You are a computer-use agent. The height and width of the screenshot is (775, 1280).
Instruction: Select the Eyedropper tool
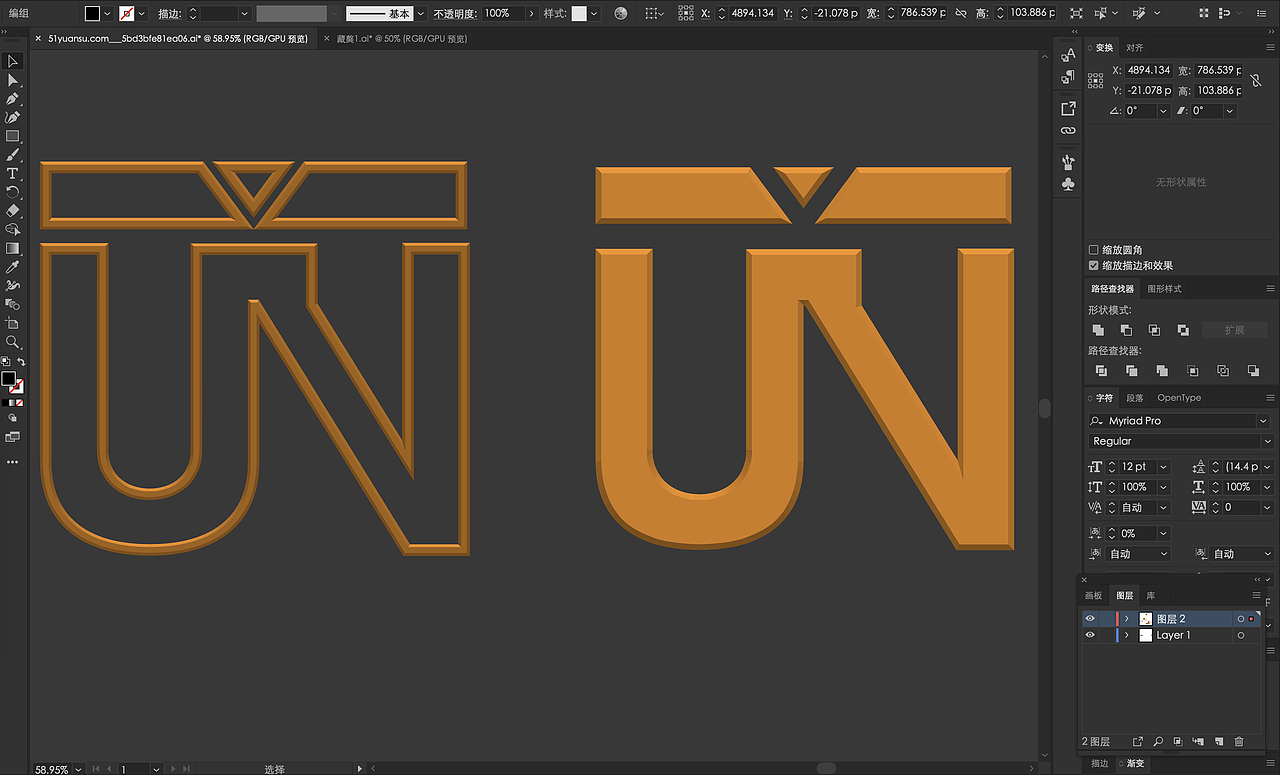click(13, 267)
